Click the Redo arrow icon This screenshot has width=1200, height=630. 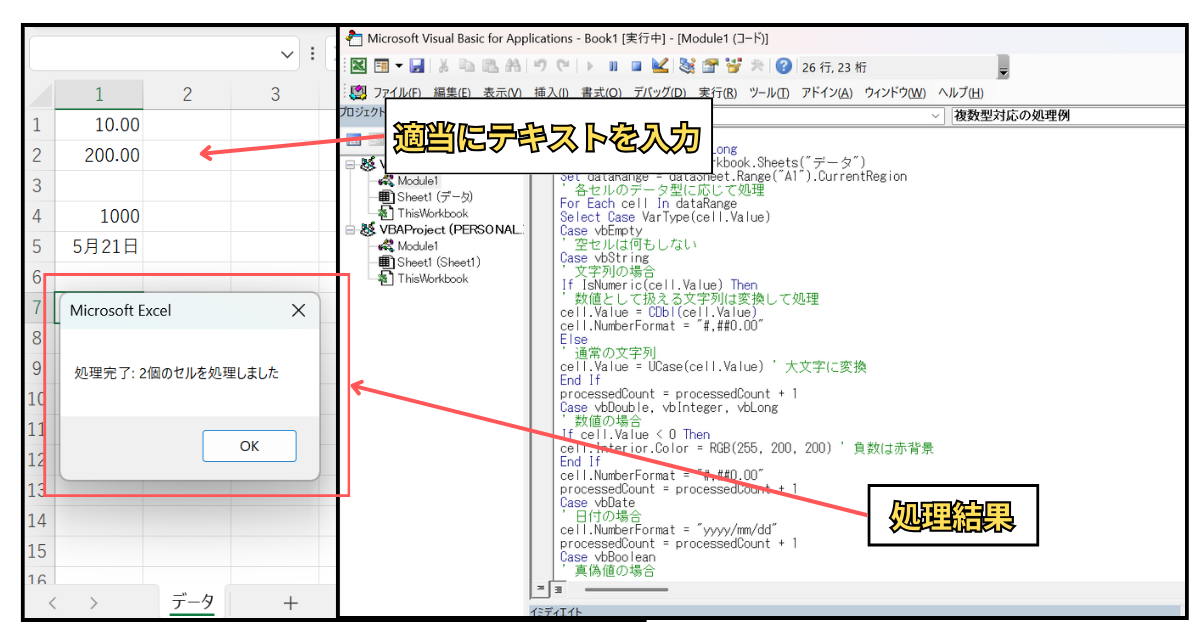(563, 66)
